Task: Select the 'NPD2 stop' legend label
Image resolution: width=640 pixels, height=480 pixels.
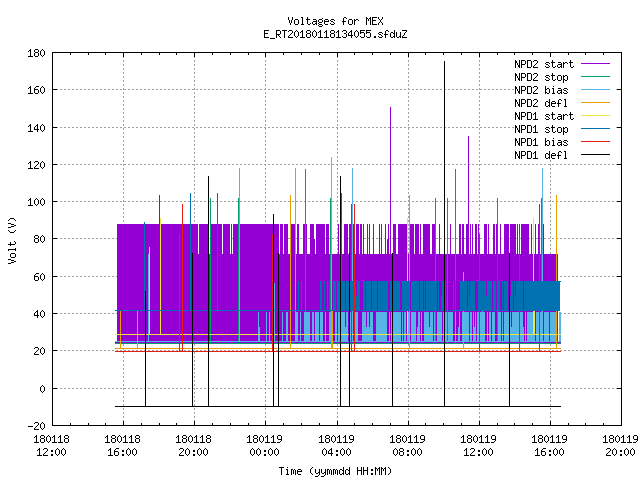Action: pos(541,77)
